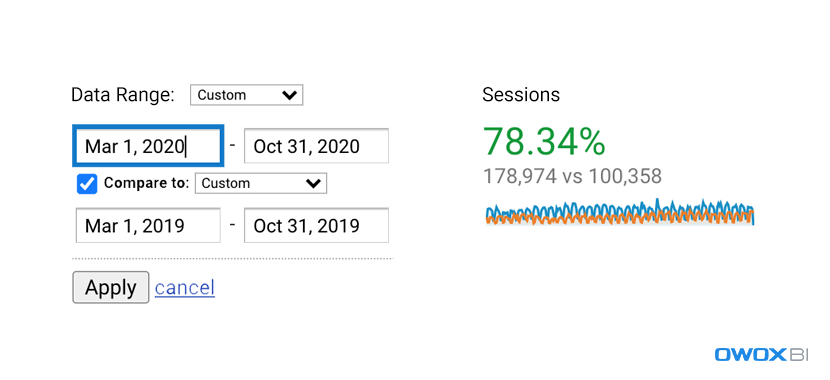Viewport: 830px width, 380px height.
Task: Click the Mar 1, 2019 comparison start field
Action: (148, 225)
